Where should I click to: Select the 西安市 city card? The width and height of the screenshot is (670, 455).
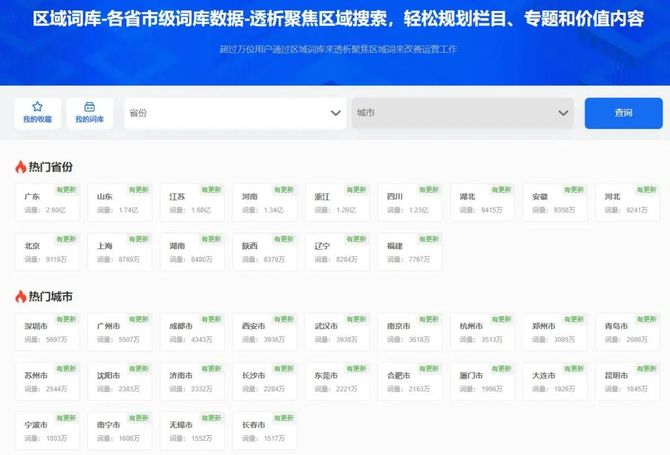[265, 332]
